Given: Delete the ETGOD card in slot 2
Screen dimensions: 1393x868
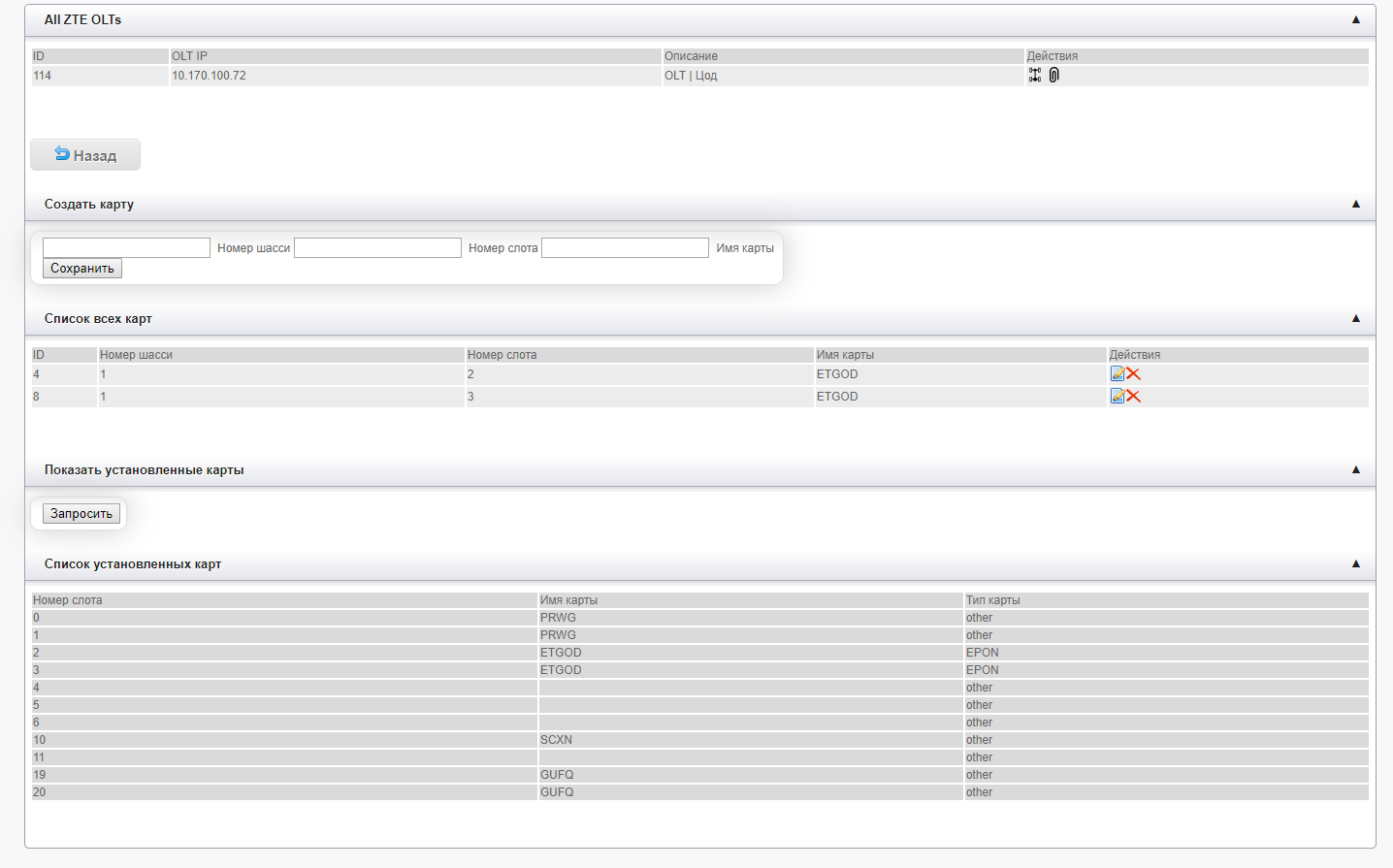Looking at the screenshot, I should [1133, 373].
